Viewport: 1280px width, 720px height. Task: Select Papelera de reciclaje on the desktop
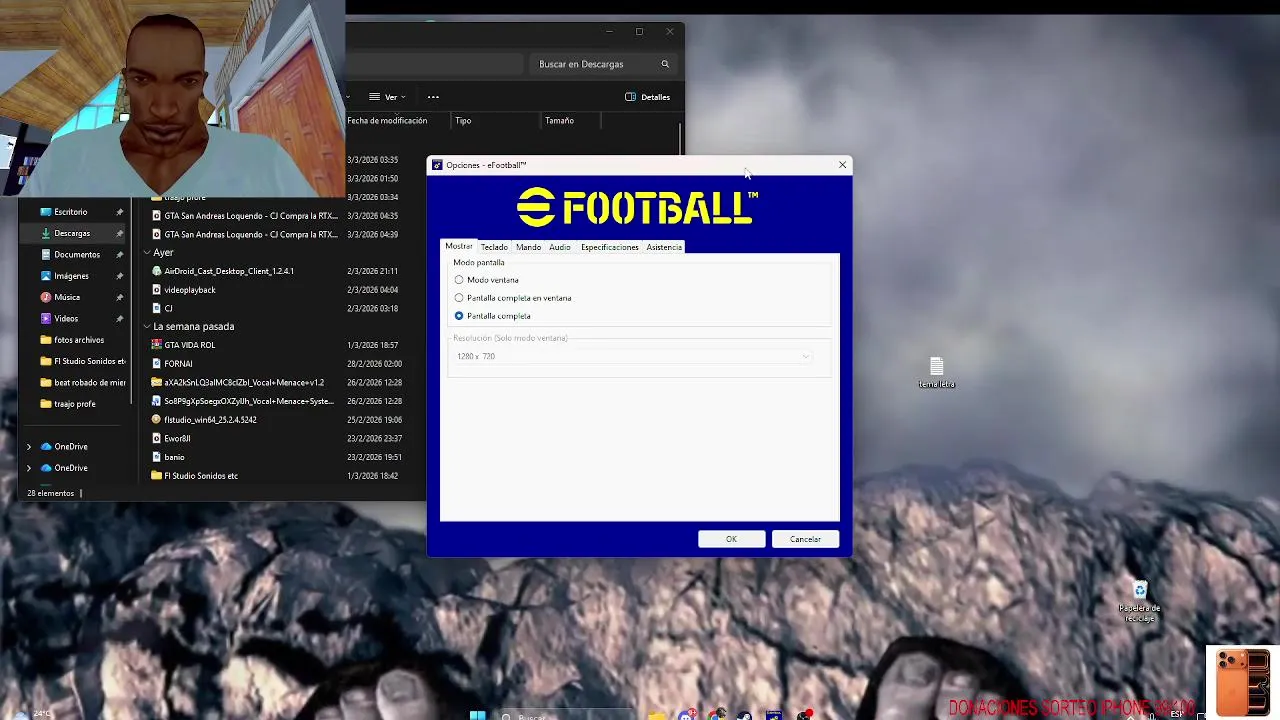pos(1139,601)
